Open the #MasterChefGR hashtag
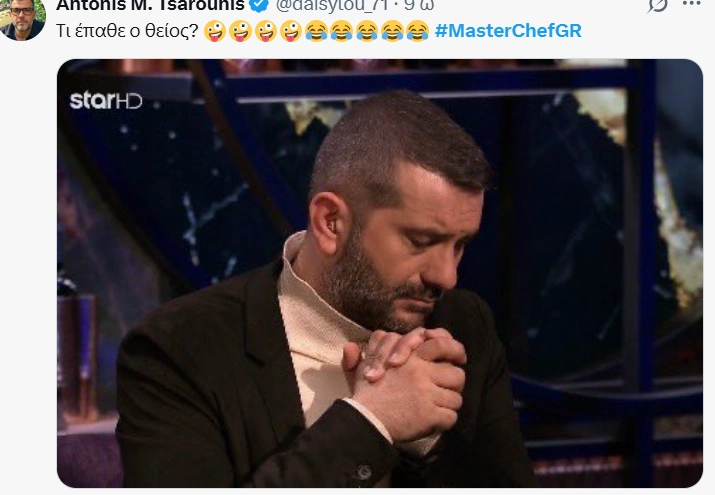715x495 pixels. 508,31
